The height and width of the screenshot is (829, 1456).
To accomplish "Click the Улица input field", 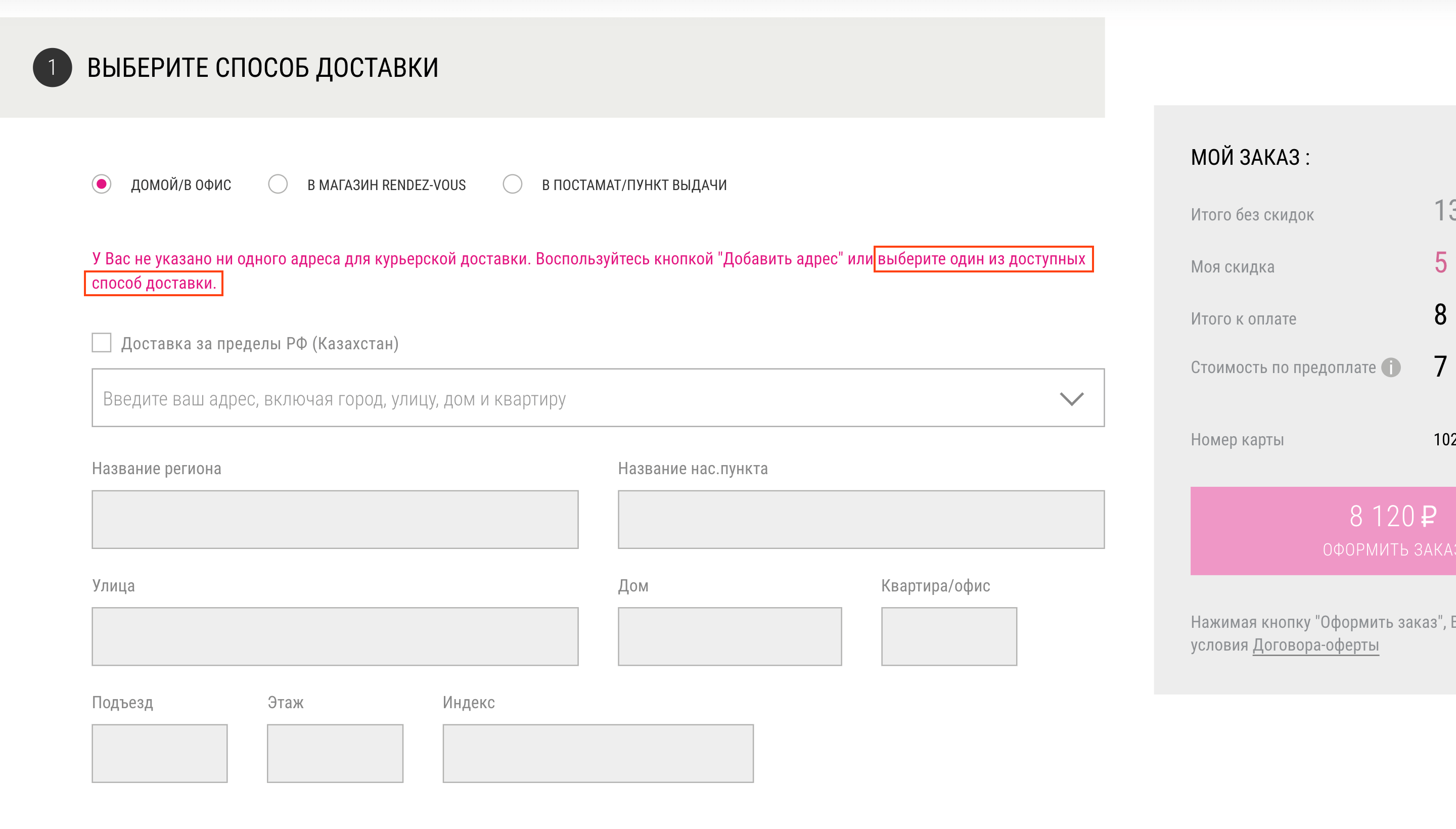I will coord(335,636).
